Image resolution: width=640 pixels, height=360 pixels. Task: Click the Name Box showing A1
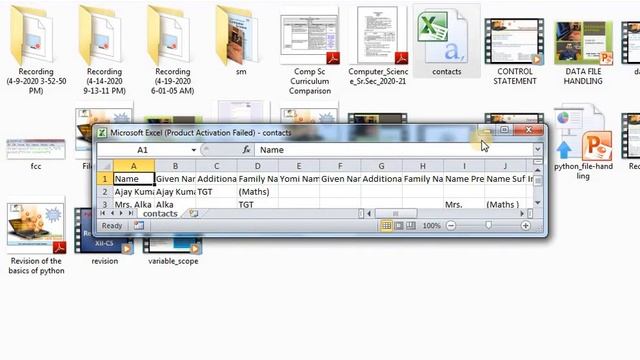[143, 150]
